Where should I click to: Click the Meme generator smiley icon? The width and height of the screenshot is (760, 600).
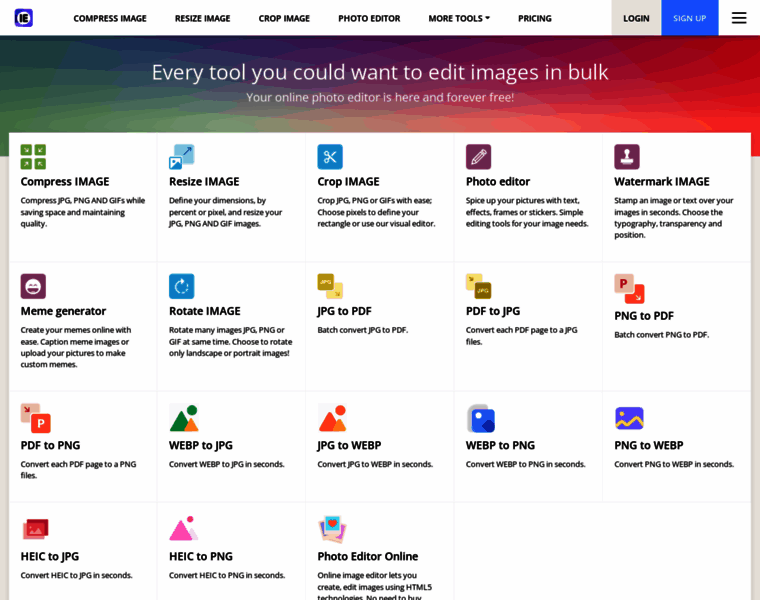[33, 286]
